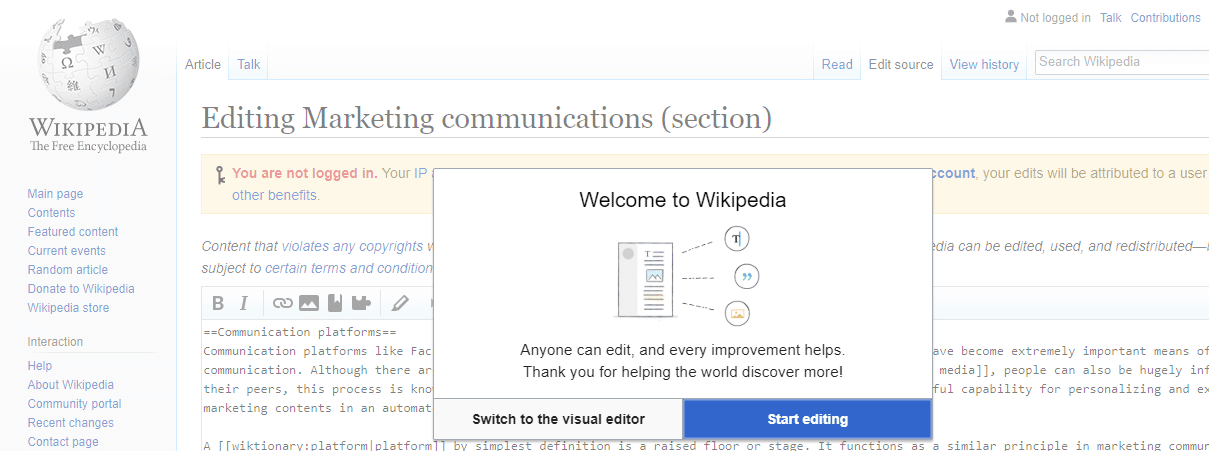
Task: Switch to the Read tab
Action: coord(837,64)
